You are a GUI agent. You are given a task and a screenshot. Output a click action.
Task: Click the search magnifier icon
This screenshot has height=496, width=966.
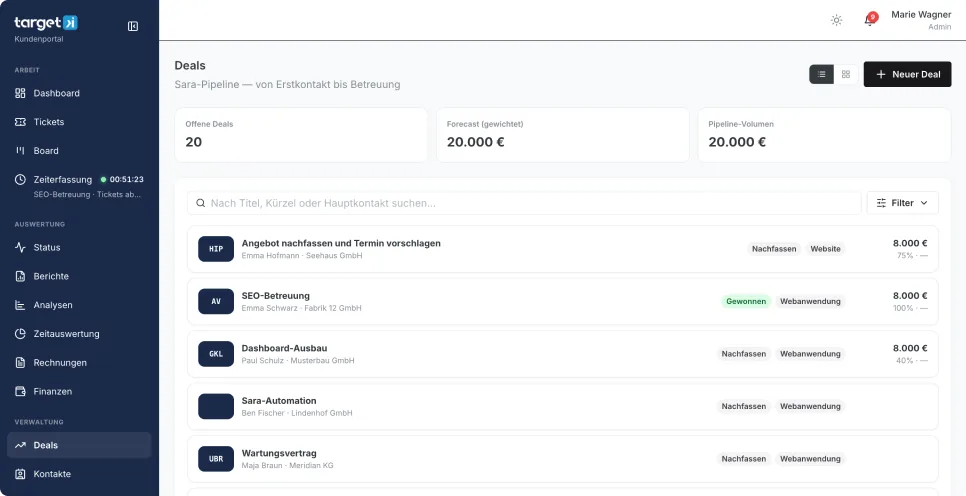coord(200,203)
